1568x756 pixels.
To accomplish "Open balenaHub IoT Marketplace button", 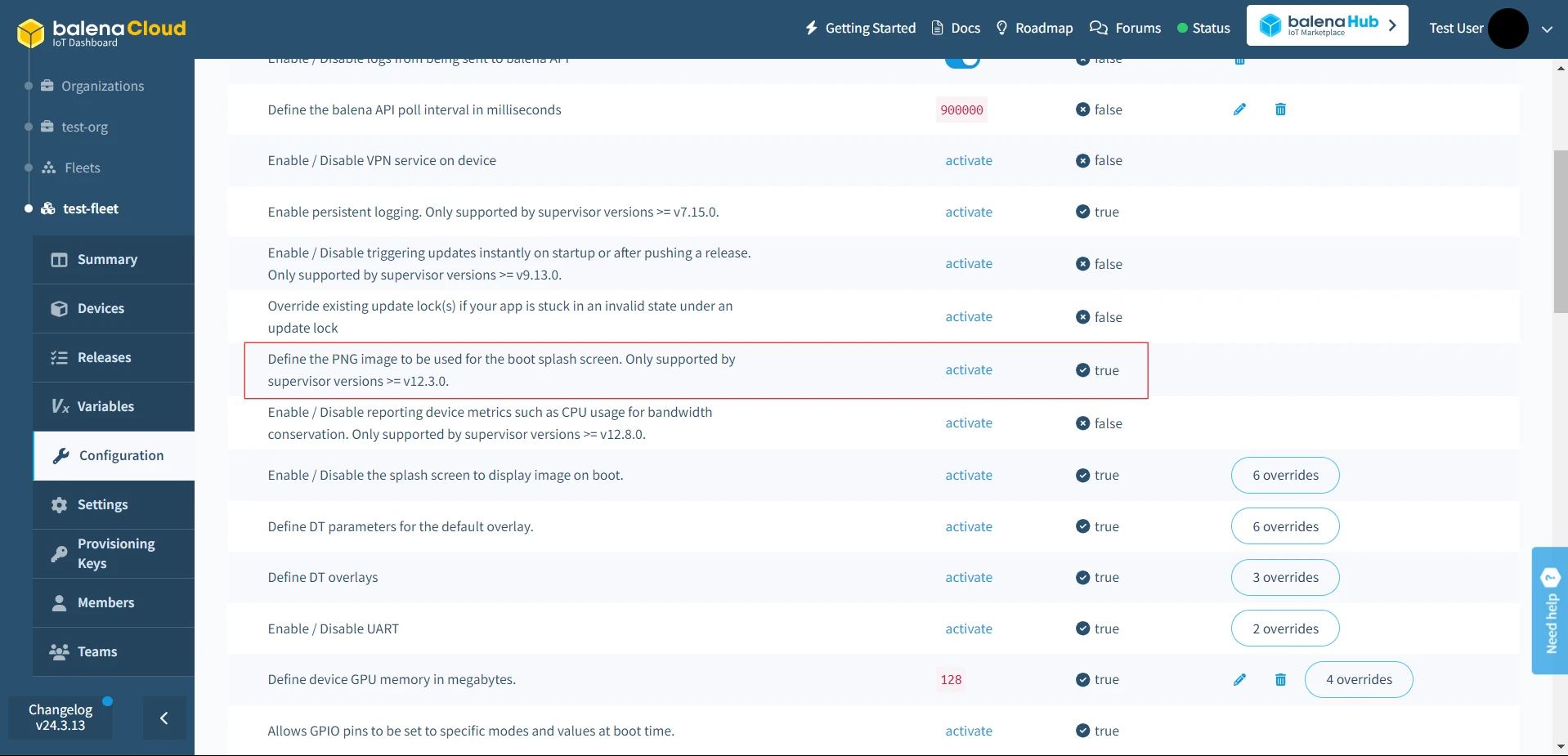I will pyautogui.click(x=1327, y=26).
